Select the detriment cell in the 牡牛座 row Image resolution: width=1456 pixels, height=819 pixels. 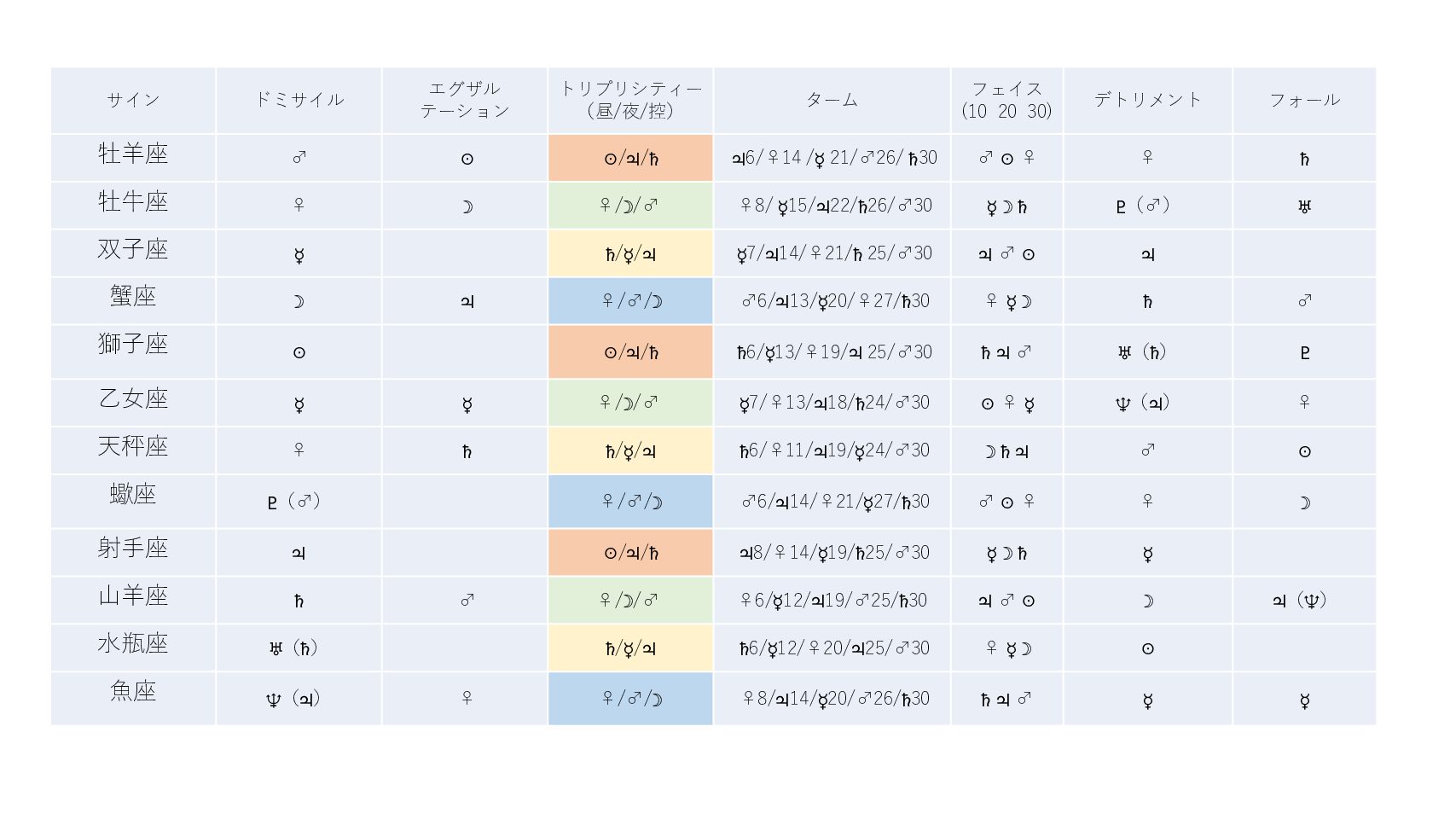pos(1147,206)
